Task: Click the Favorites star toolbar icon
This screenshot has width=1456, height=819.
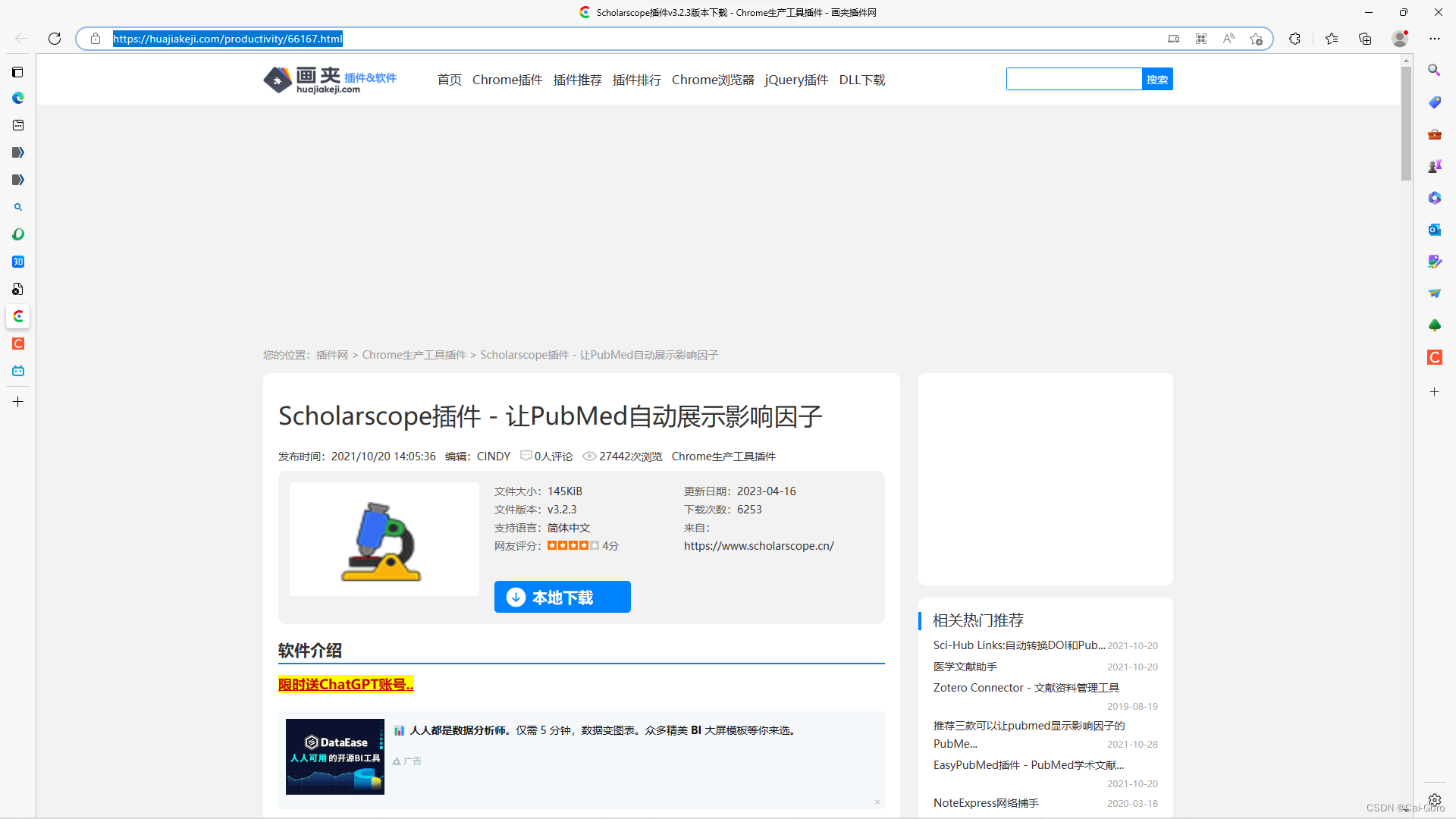Action: (x=1332, y=39)
